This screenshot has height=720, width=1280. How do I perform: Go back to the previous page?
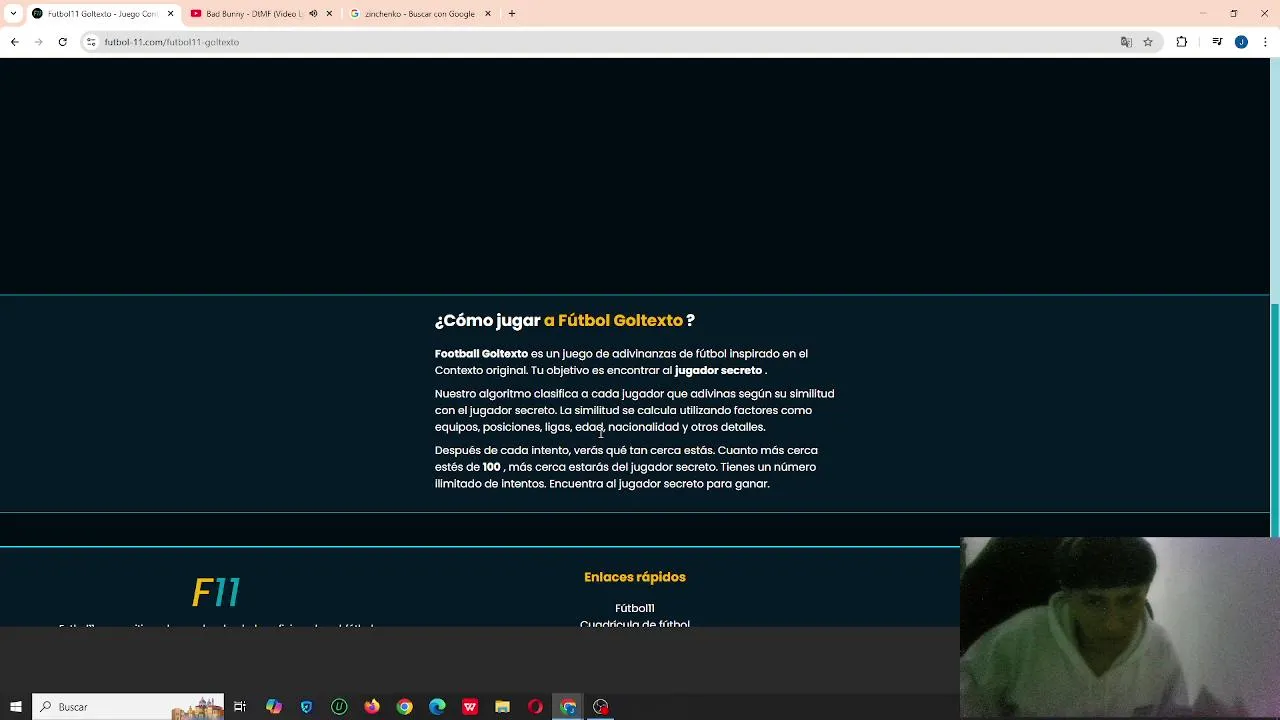(x=14, y=42)
